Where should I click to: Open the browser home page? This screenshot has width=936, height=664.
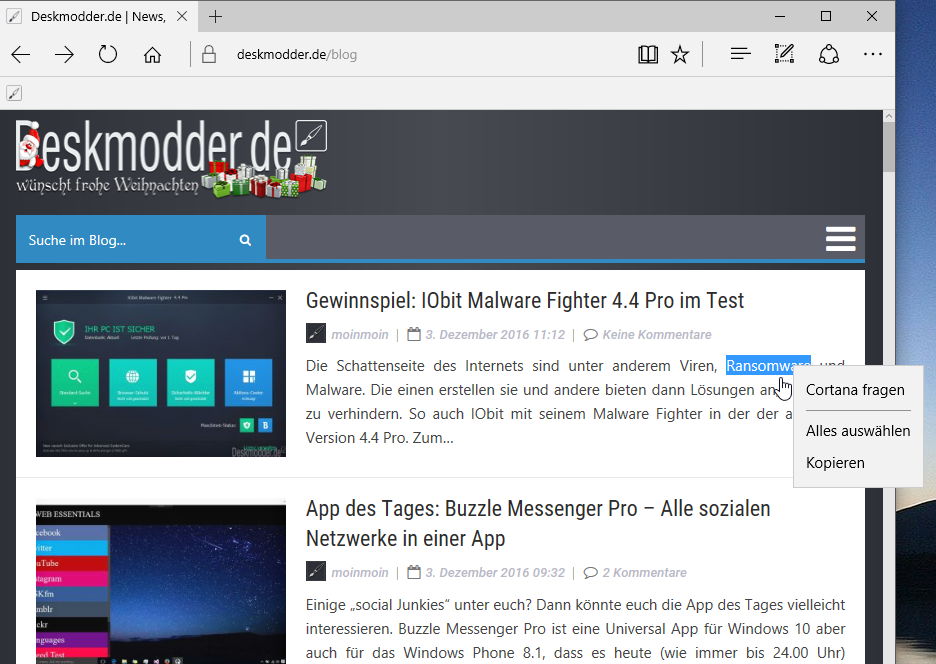coord(152,55)
